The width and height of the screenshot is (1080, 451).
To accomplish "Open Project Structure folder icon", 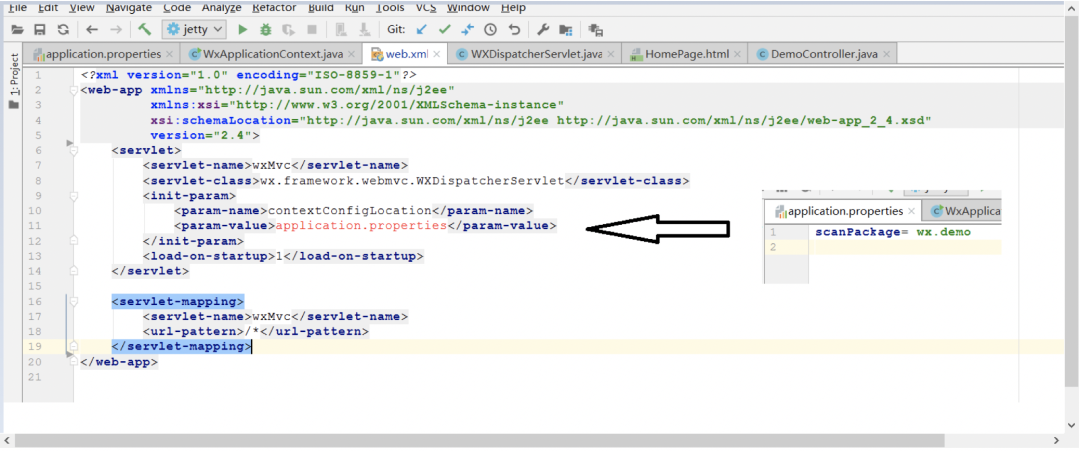I will click(x=565, y=30).
